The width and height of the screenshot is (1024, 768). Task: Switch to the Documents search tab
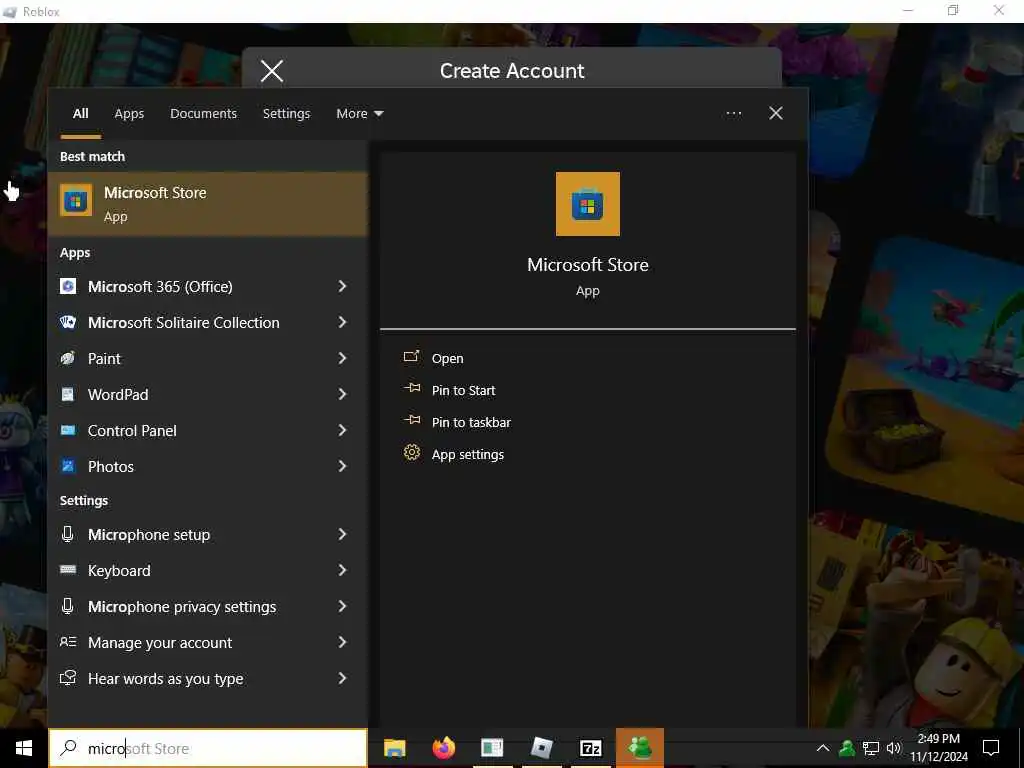203,114
